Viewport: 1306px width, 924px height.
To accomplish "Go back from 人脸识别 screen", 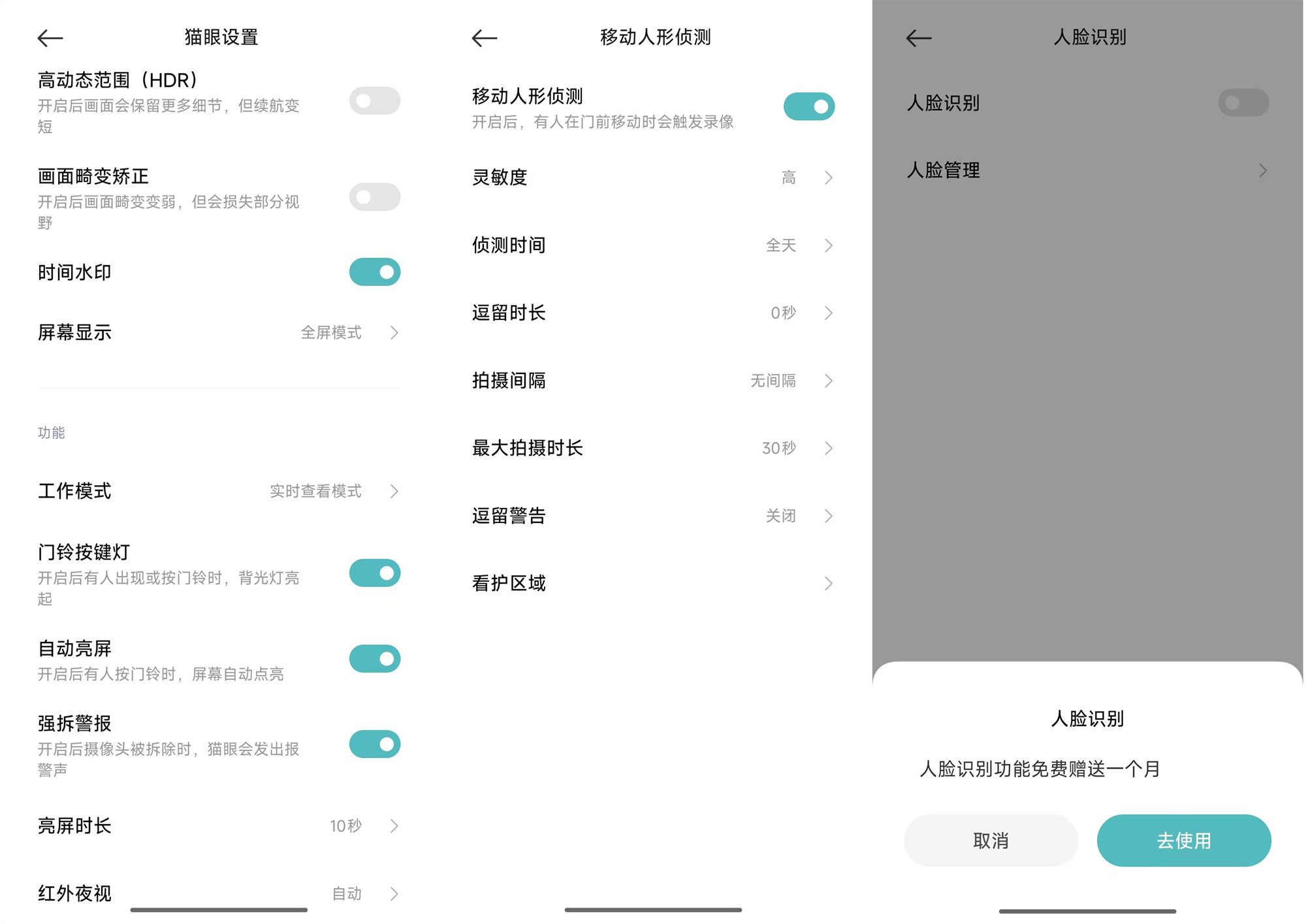I will [919, 38].
